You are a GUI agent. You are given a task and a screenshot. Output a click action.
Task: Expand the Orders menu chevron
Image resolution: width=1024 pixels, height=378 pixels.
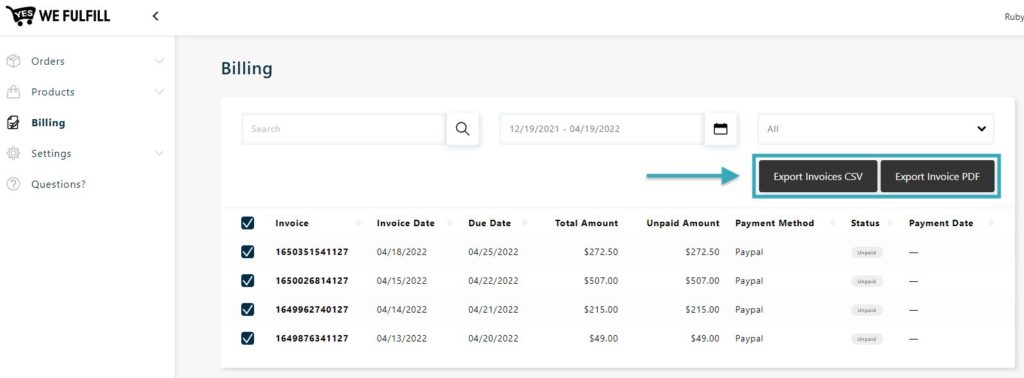tap(159, 61)
